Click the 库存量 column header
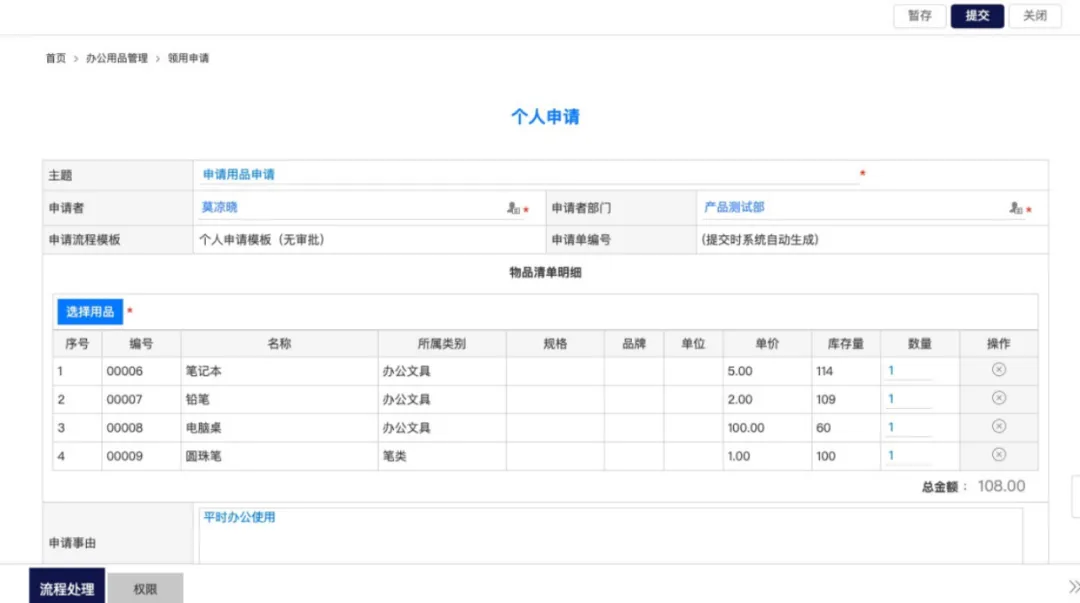The width and height of the screenshot is (1080, 603). (x=845, y=343)
